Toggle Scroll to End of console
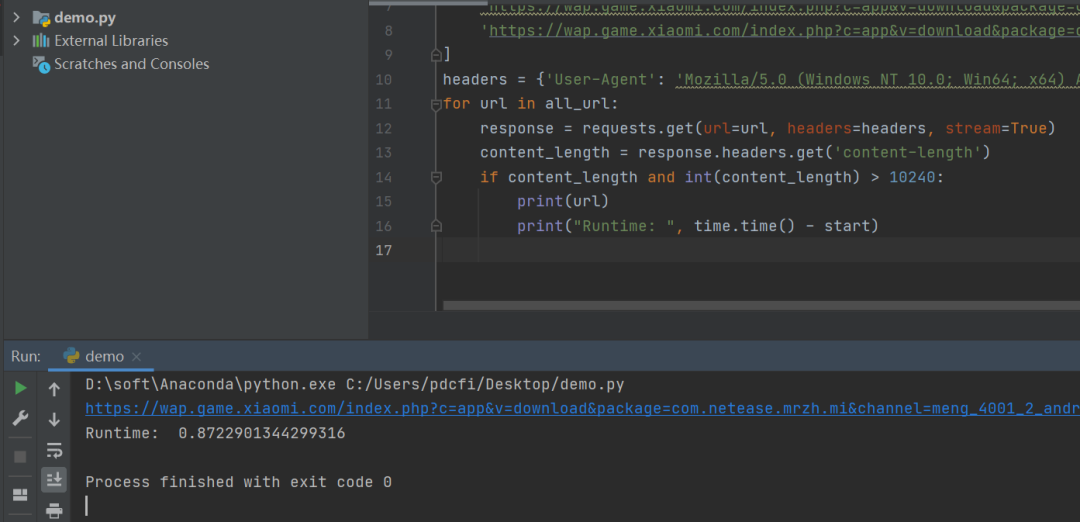 pyautogui.click(x=54, y=479)
